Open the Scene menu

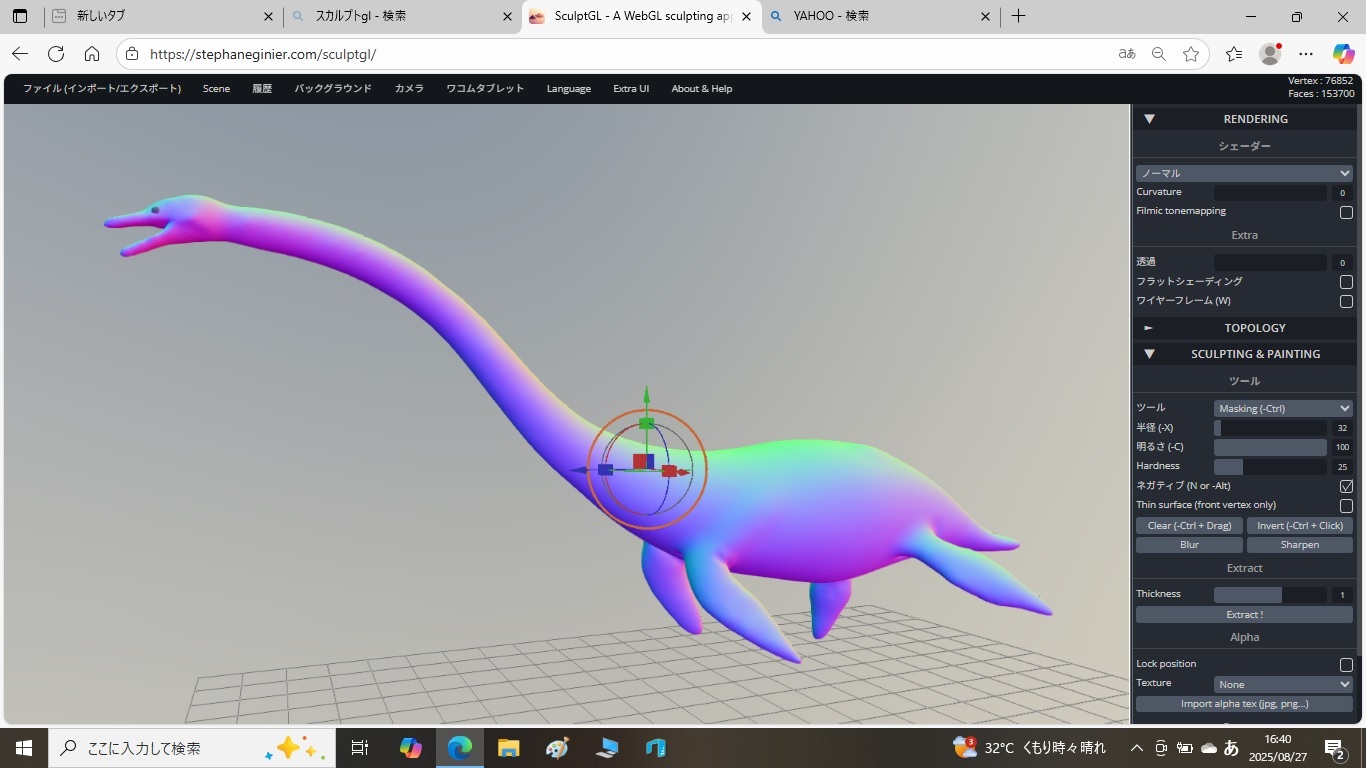pyautogui.click(x=216, y=89)
